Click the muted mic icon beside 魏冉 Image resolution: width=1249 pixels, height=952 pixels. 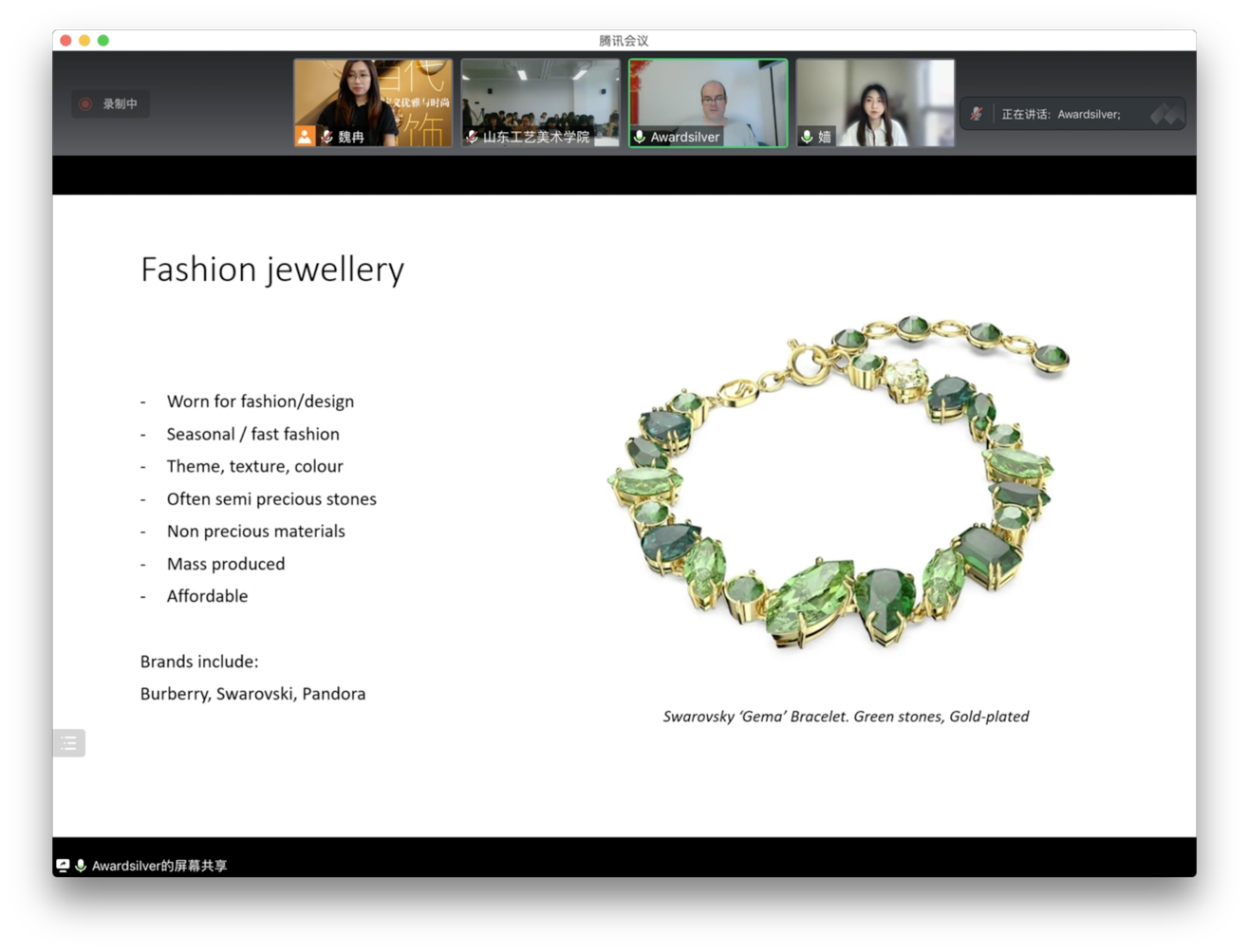[x=327, y=137]
